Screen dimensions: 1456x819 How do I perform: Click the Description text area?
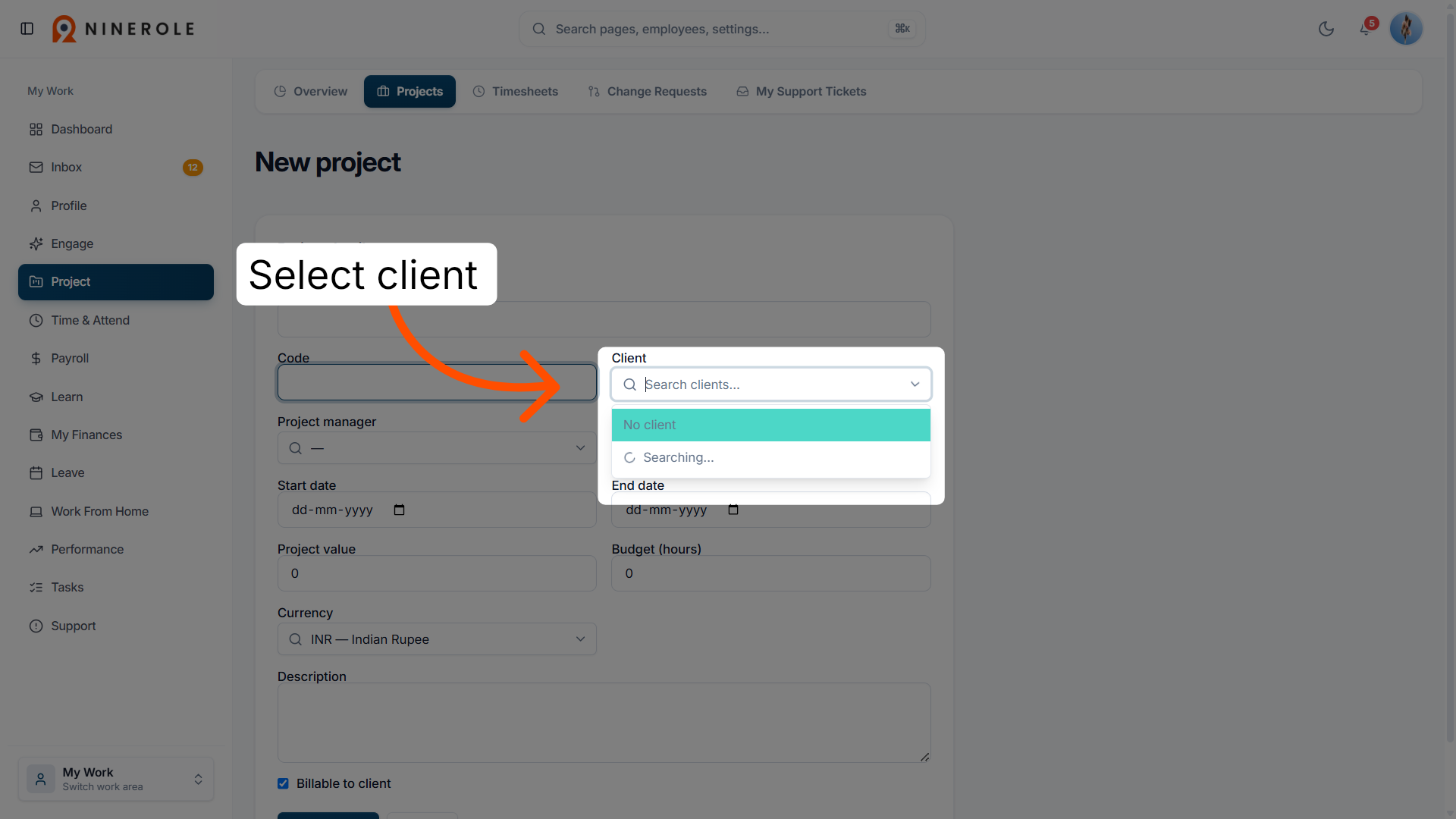(x=604, y=723)
